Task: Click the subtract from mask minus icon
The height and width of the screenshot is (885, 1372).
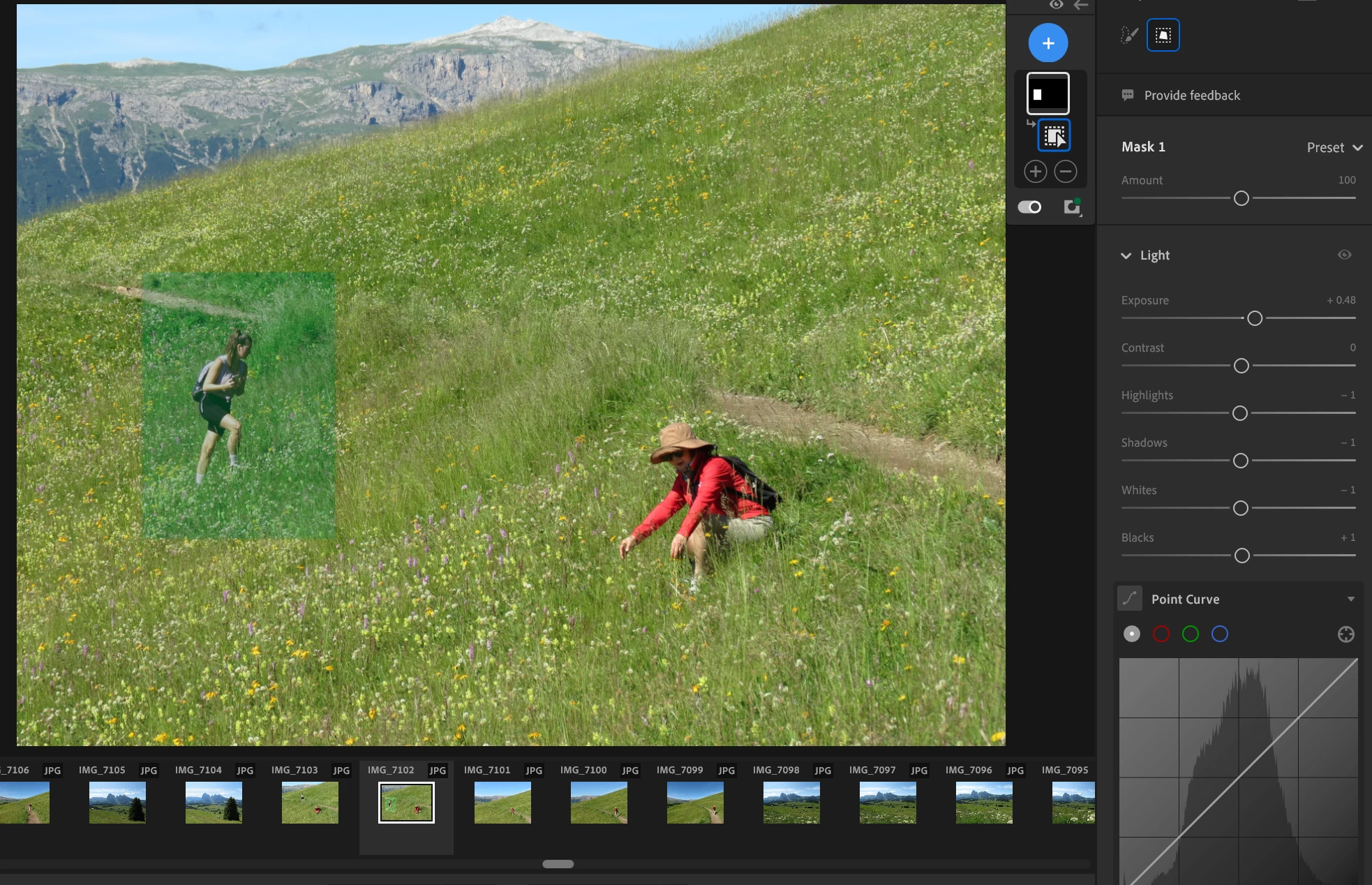Action: pos(1066,172)
